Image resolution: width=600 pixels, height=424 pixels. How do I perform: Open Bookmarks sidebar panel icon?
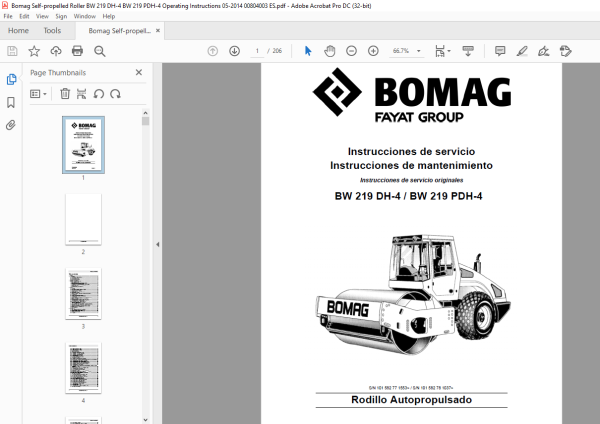click(11, 103)
